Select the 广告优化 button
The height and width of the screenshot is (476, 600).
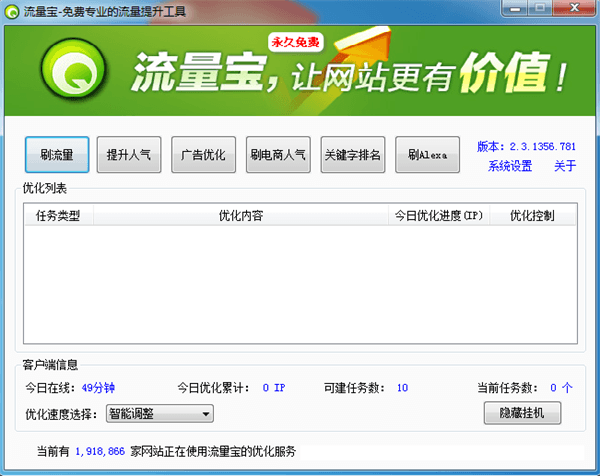click(x=202, y=155)
